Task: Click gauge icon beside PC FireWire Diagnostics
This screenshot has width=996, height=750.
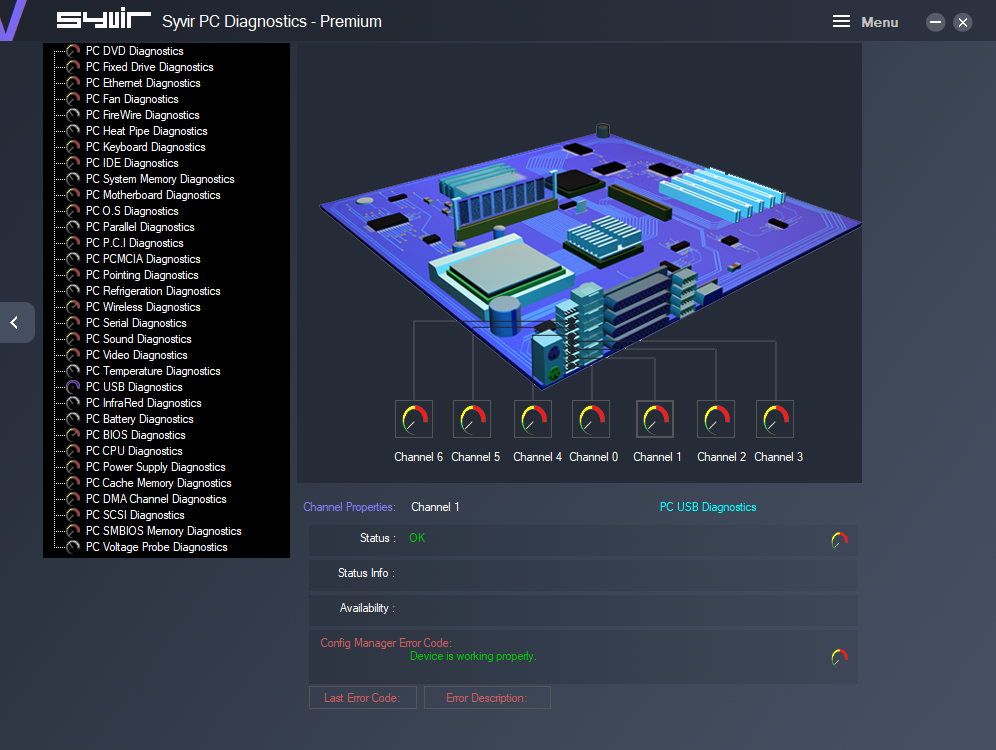Action: click(74, 115)
